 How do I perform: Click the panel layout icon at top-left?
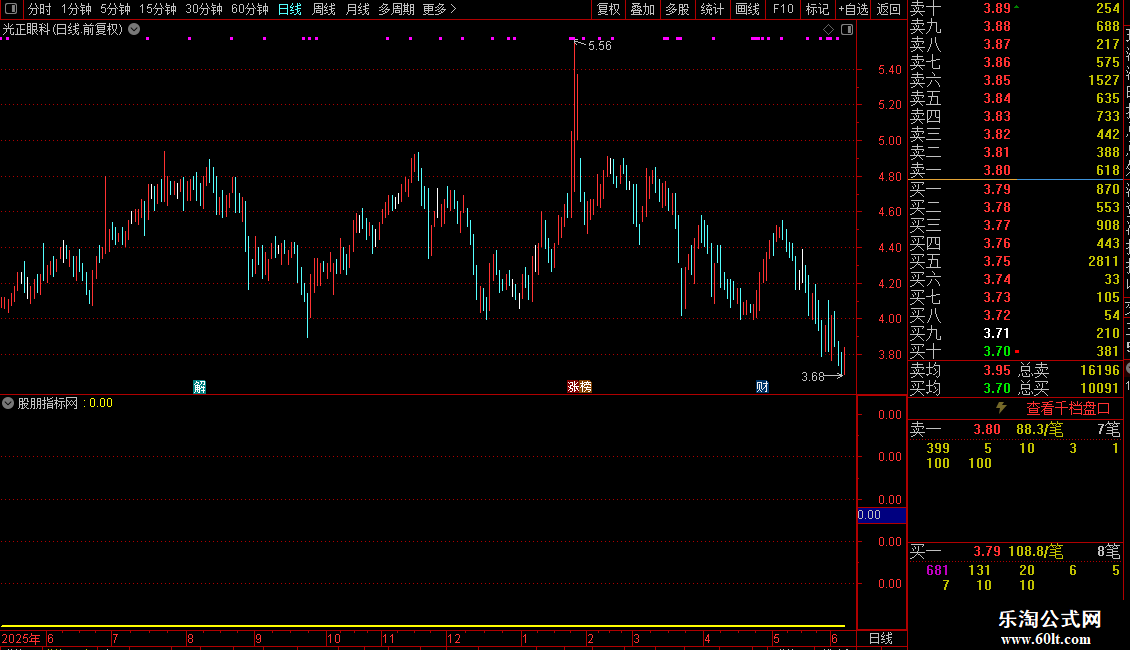(x=11, y=9)
